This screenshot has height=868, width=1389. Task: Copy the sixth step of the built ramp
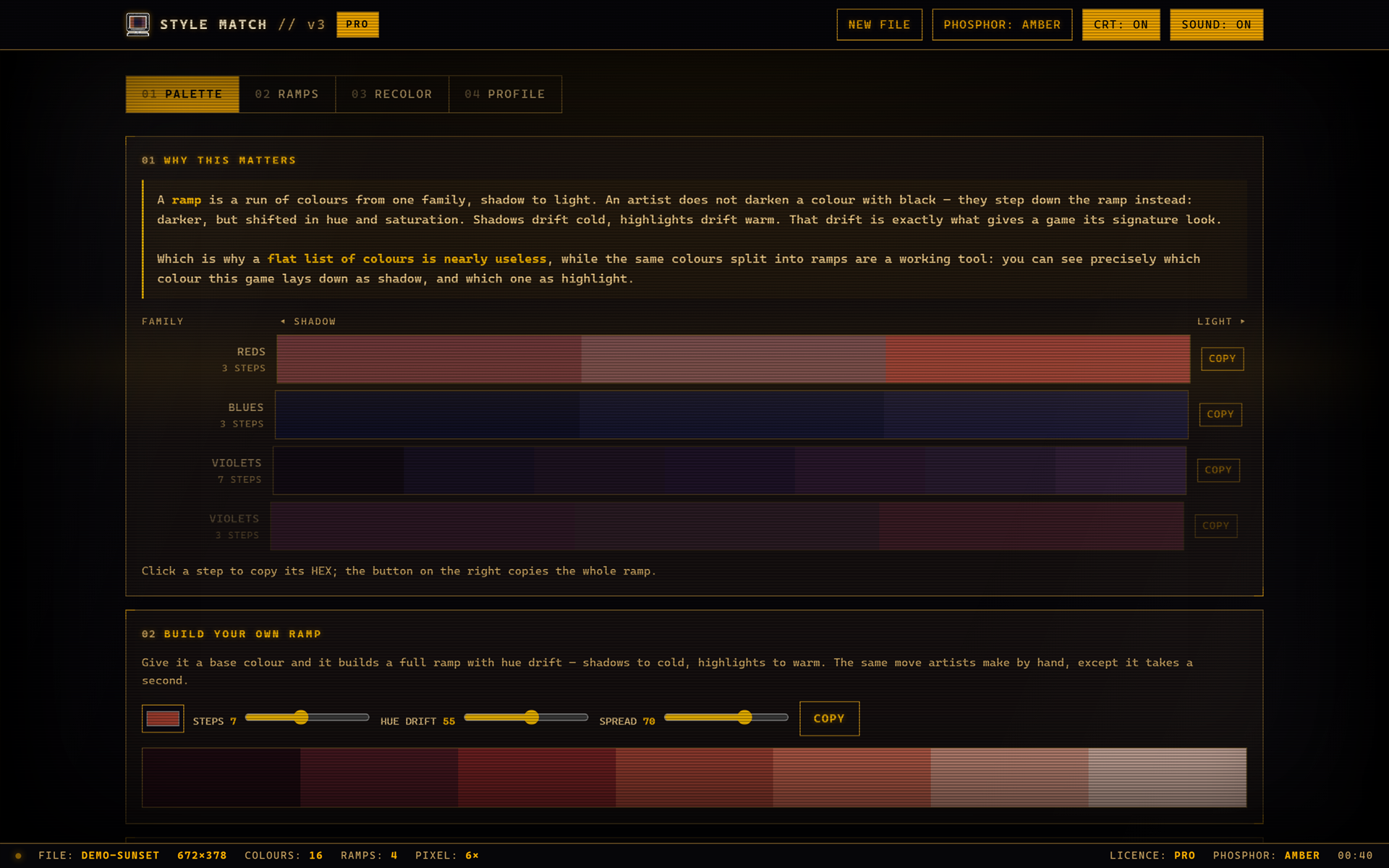1010,778
